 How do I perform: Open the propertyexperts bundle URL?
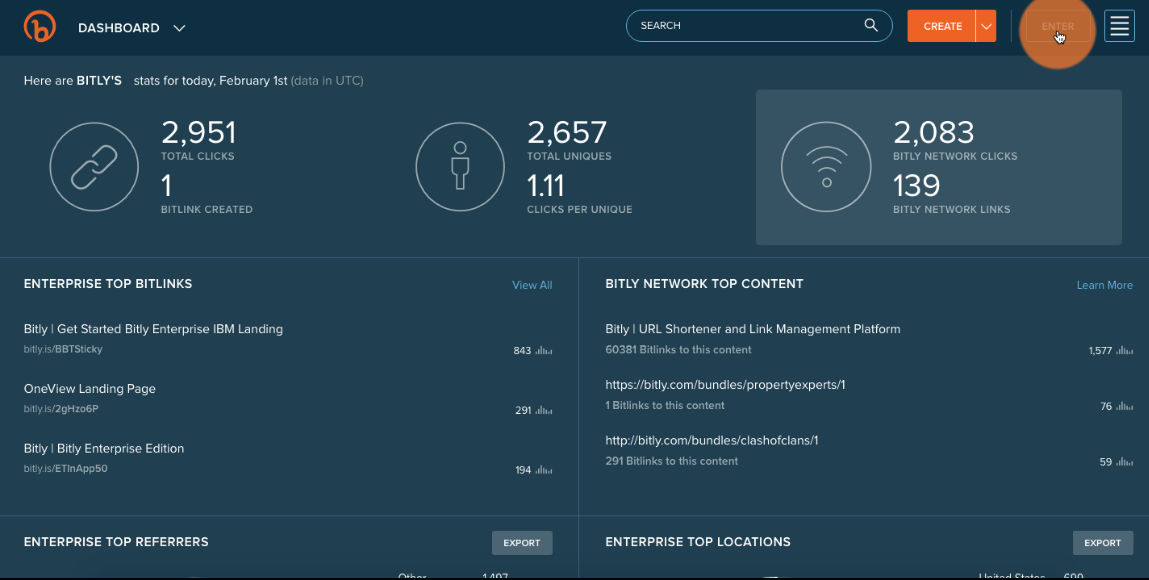(725, 384)
